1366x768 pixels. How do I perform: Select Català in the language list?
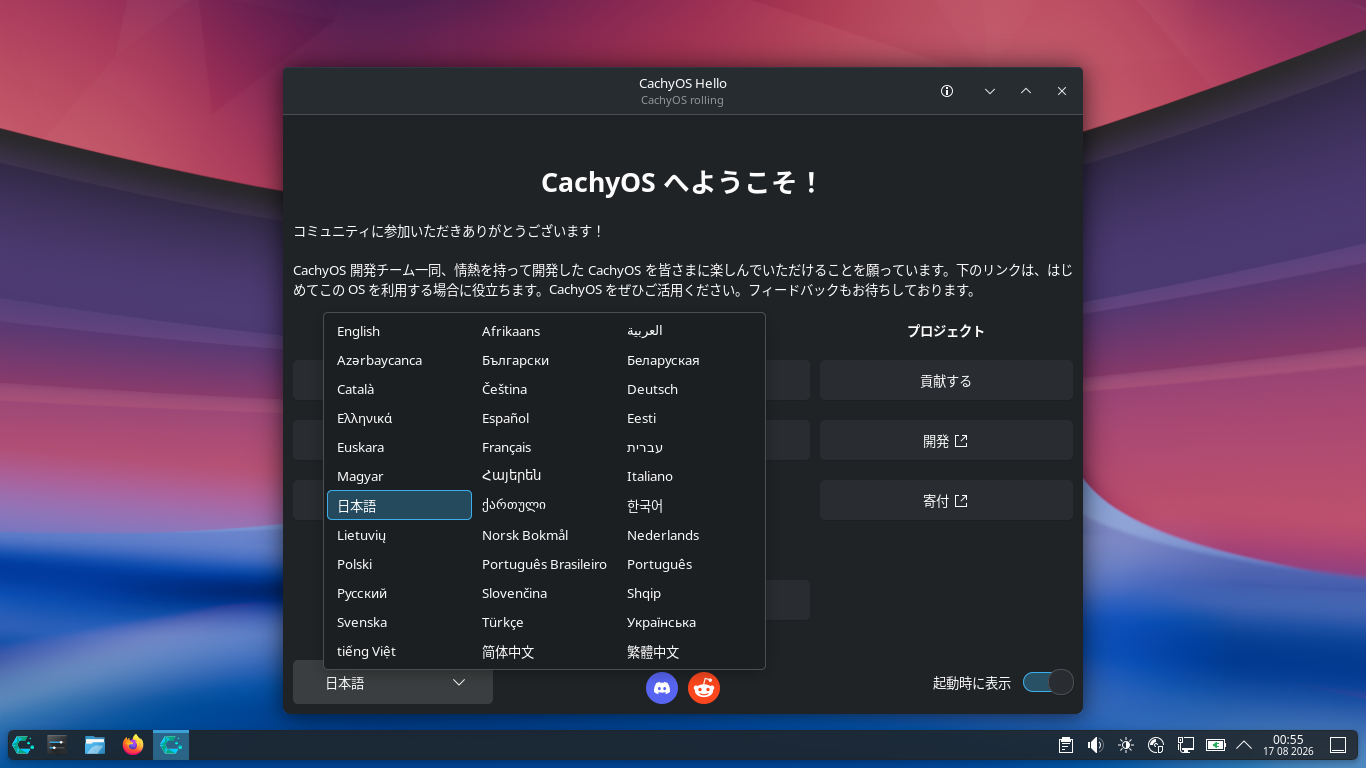tap(399, 389)
